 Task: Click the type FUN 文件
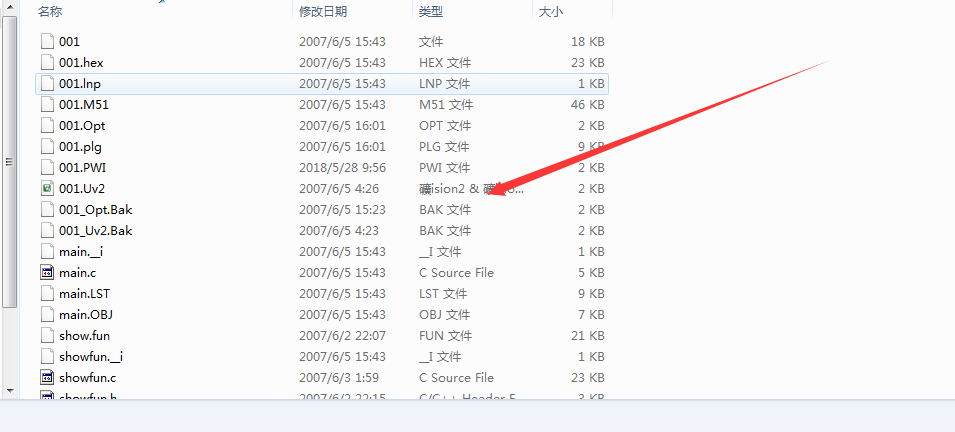tap(445, 335)
